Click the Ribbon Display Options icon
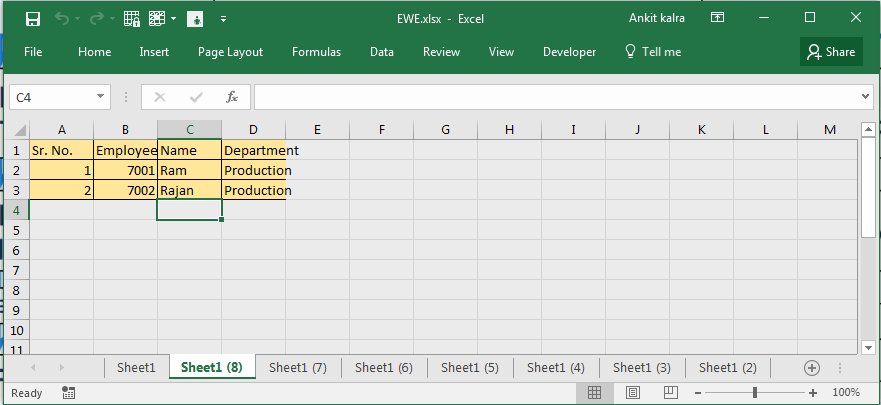Screen dimensions: 881x405 717,18
